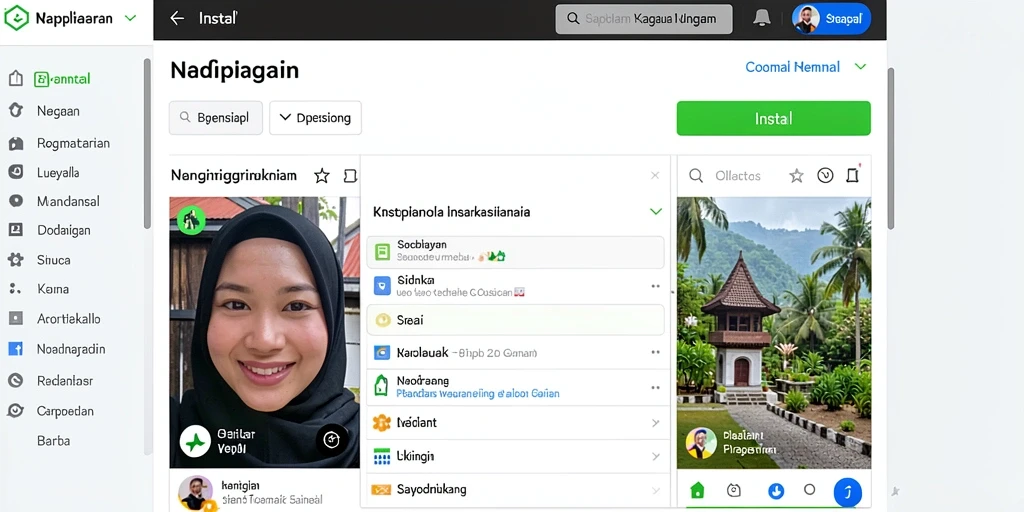
Task: Select the Sreai list item
Action: [515, 320]
